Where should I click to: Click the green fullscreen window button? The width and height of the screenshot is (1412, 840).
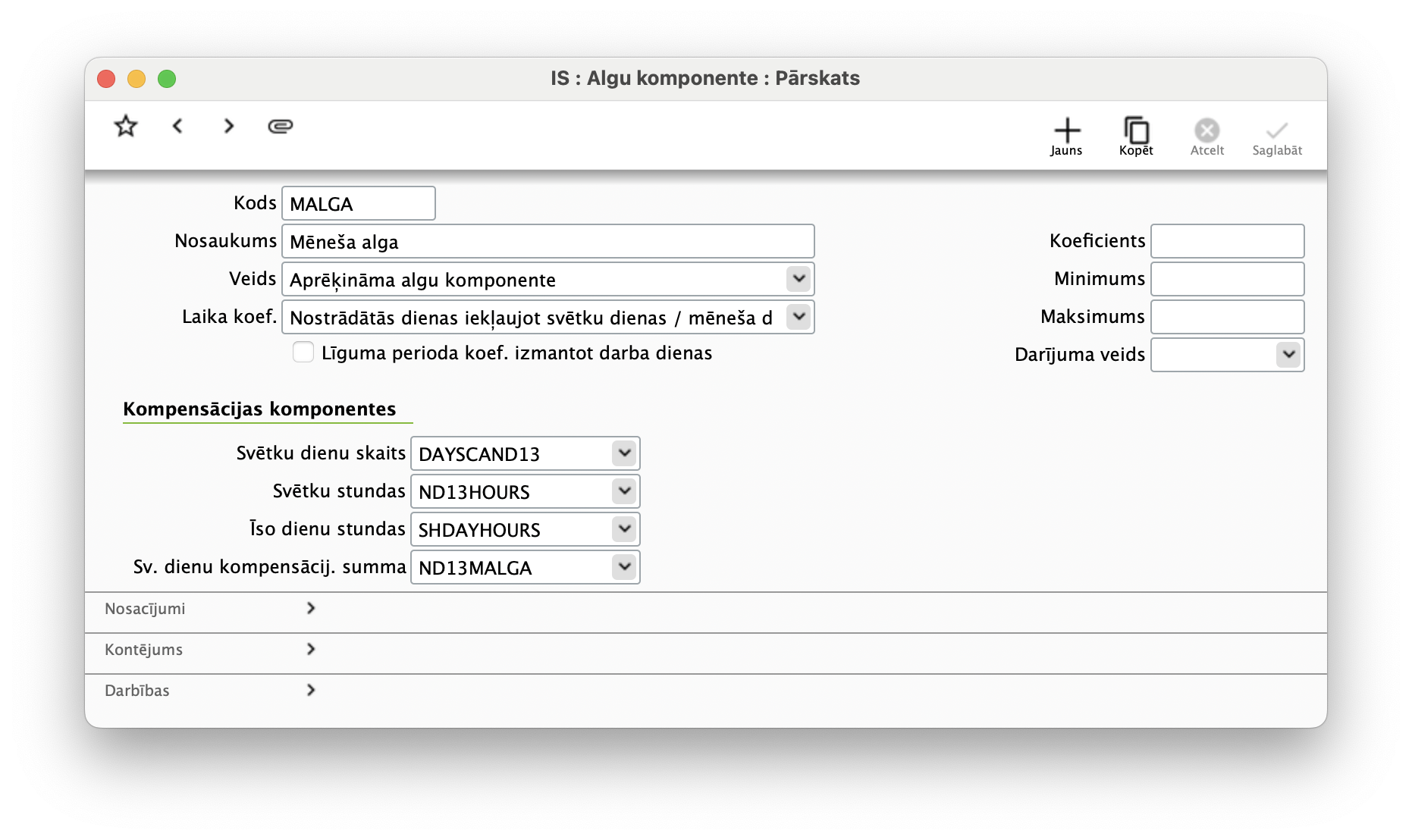coord(167,79)
